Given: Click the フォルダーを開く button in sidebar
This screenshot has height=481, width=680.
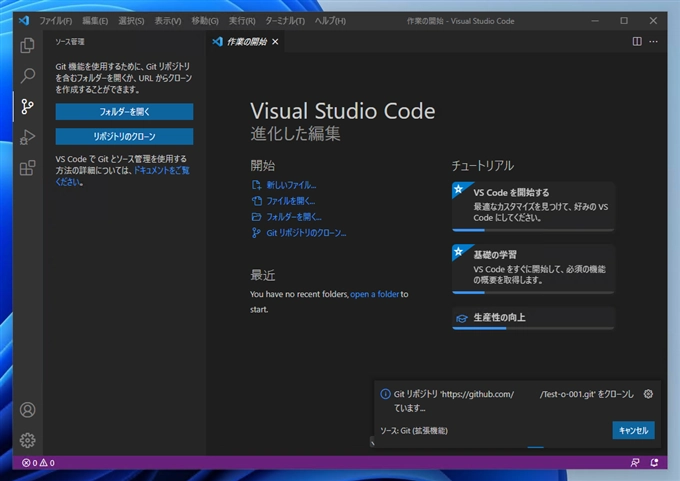Looking at the screenshot, I should click(x=124, y=112).
